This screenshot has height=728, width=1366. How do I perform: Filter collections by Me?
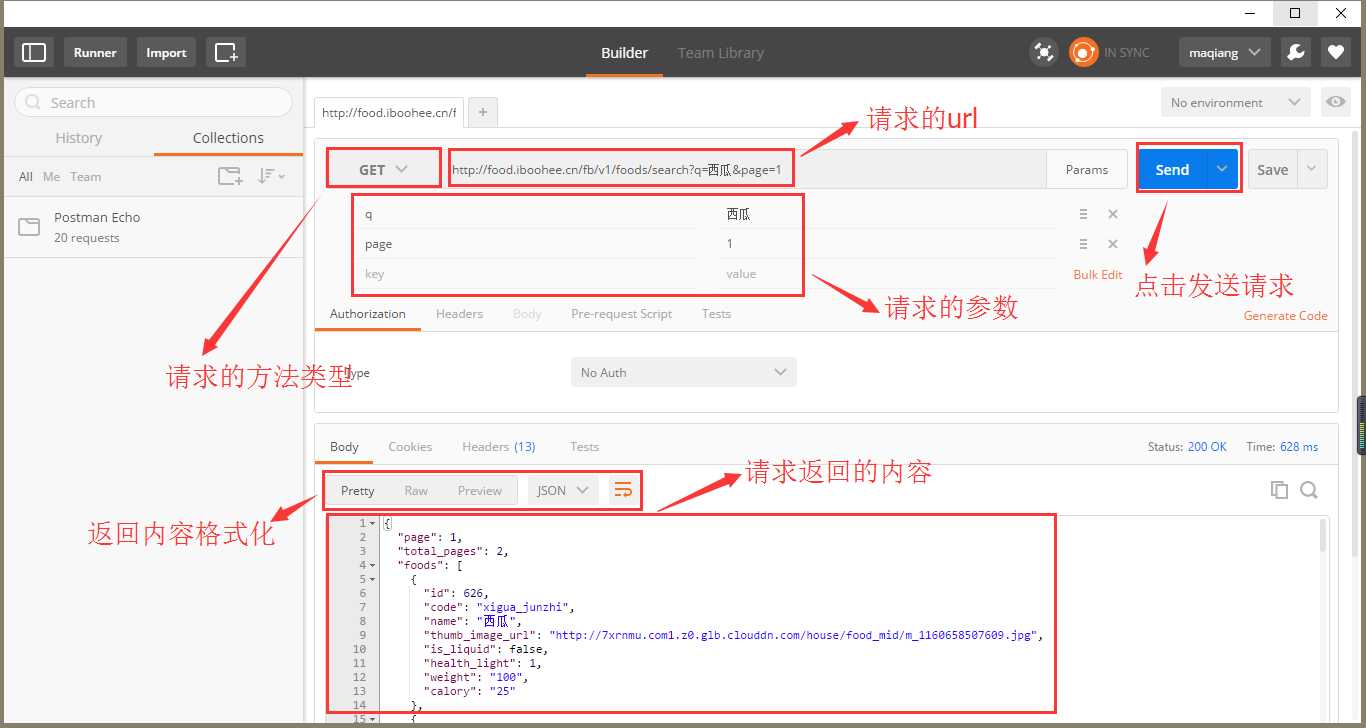(x=51, y=176)
